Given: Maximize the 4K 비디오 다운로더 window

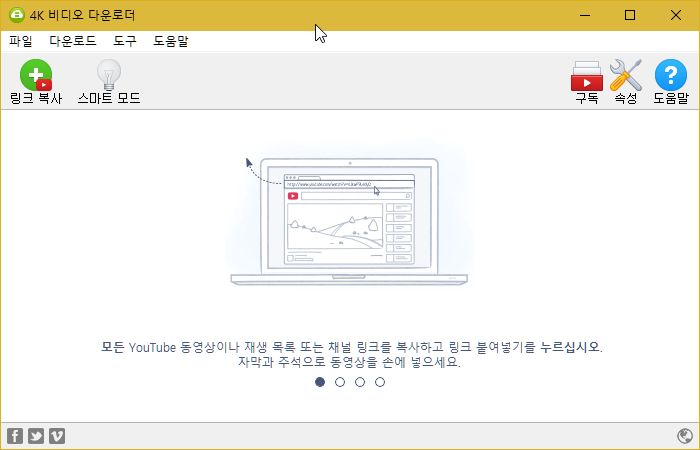Looking at the screenshot, I should tap(630, 15).
